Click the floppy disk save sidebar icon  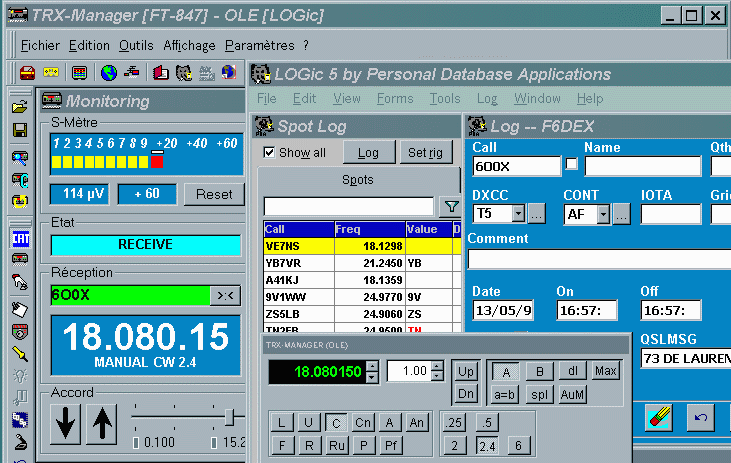coord(20,130)
